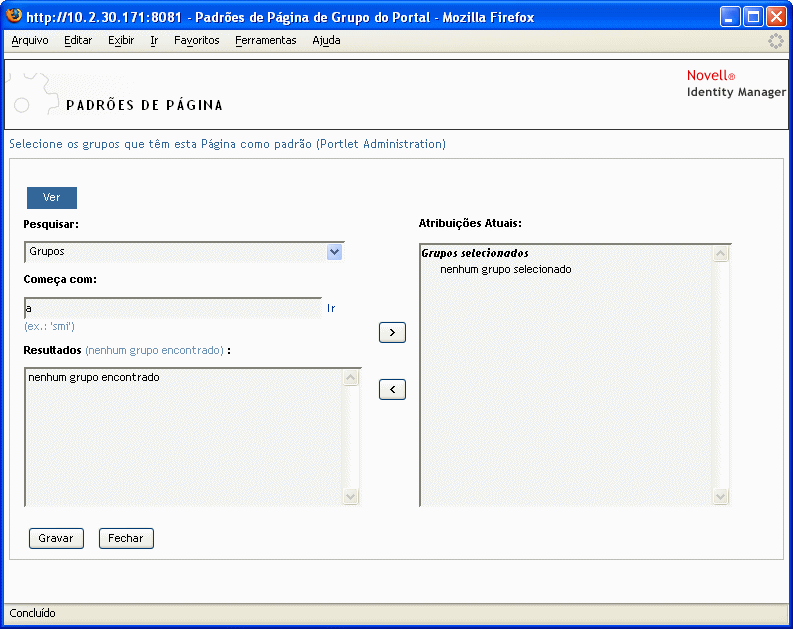Click the 'Padrões de Página' header title

point(144,105)
